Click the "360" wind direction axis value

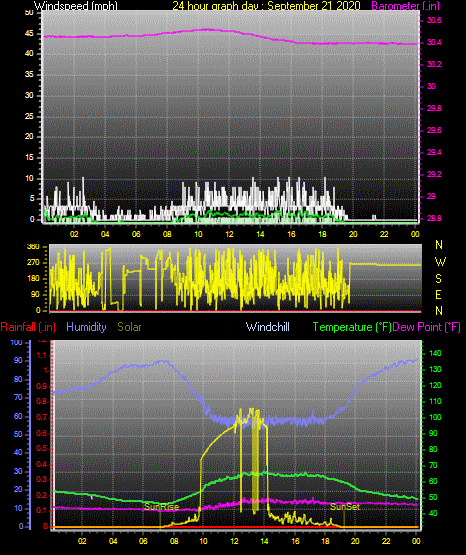click(x=33, y=247)
